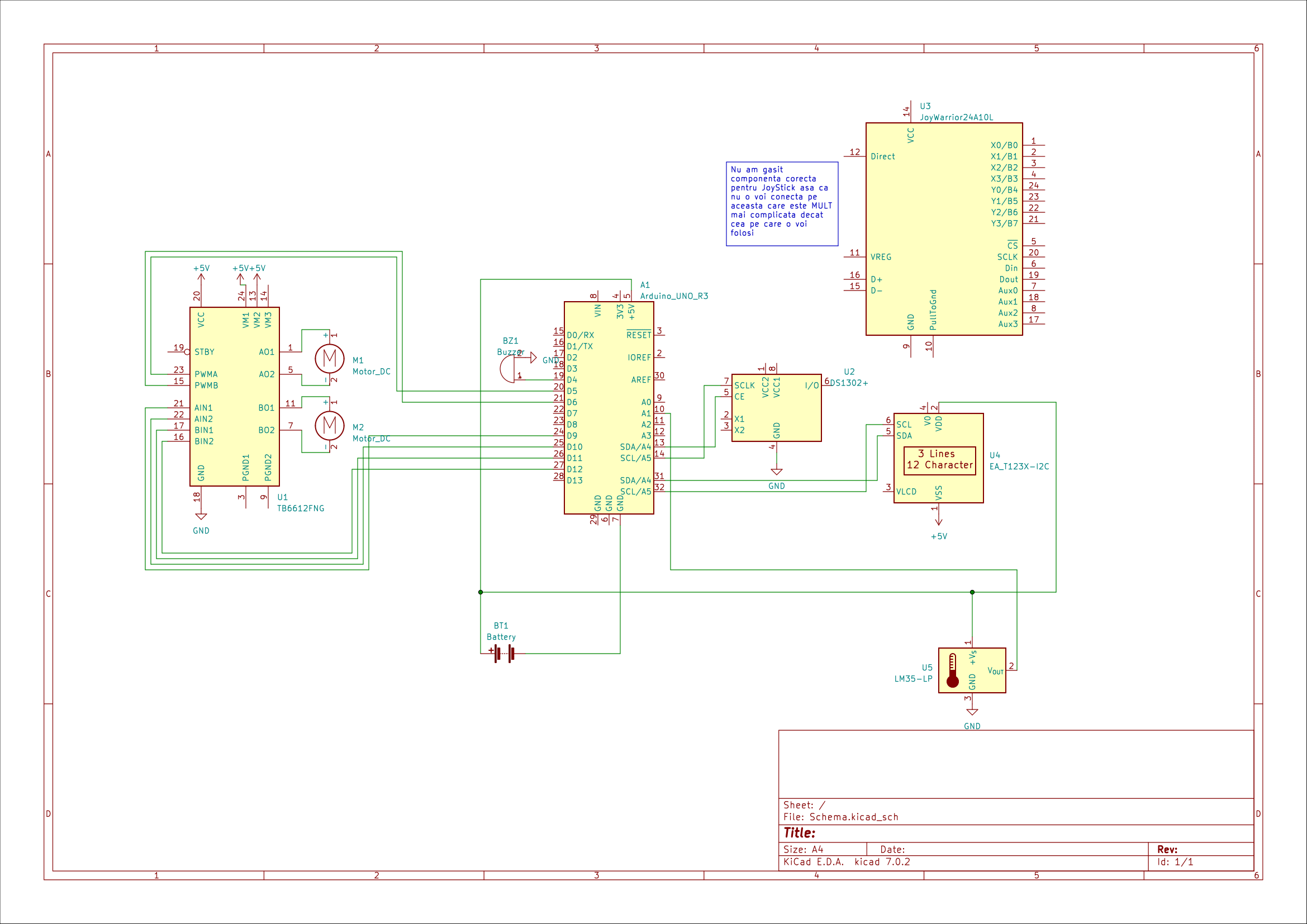Select GND power symbol below TB6612FNG
This screenshot has width=1307, height=924.
(201, 517)
